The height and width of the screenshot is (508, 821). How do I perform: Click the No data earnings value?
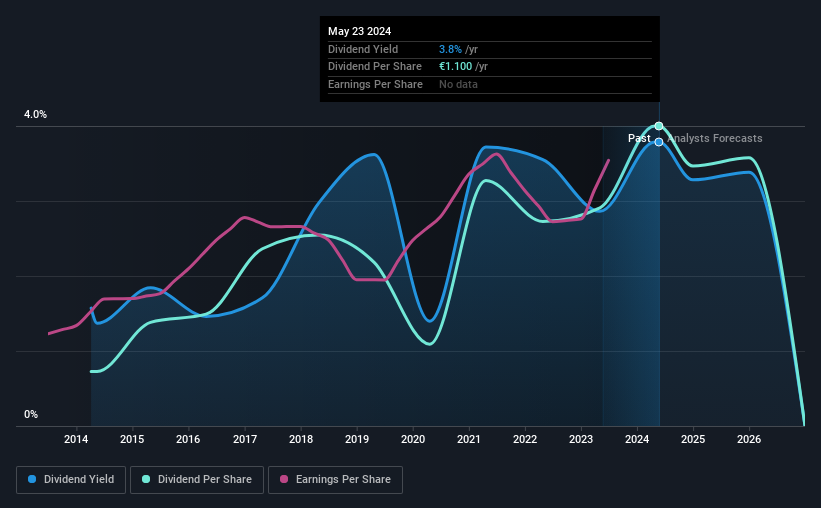point(458,84)
